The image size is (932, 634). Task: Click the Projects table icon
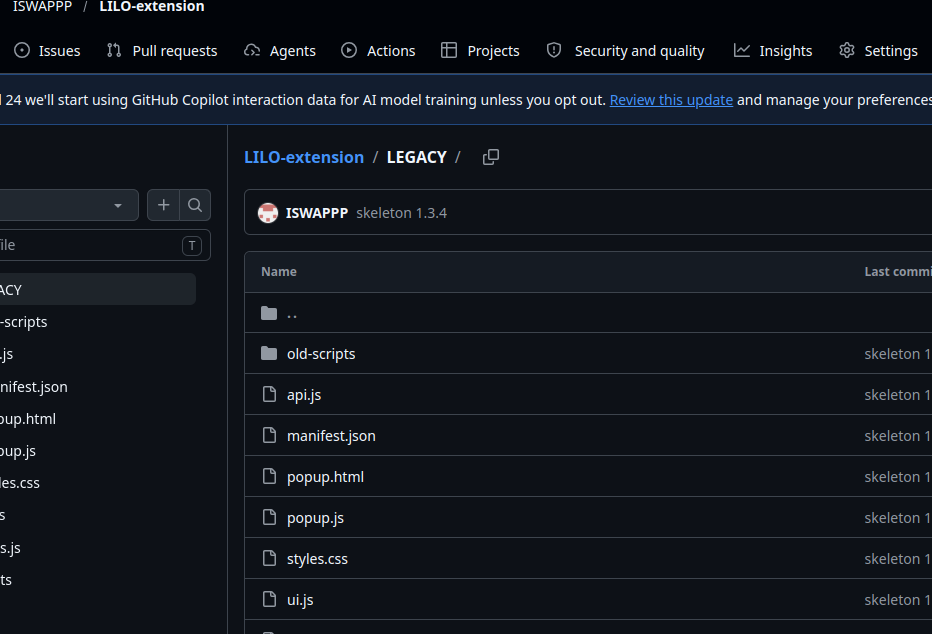449,51
